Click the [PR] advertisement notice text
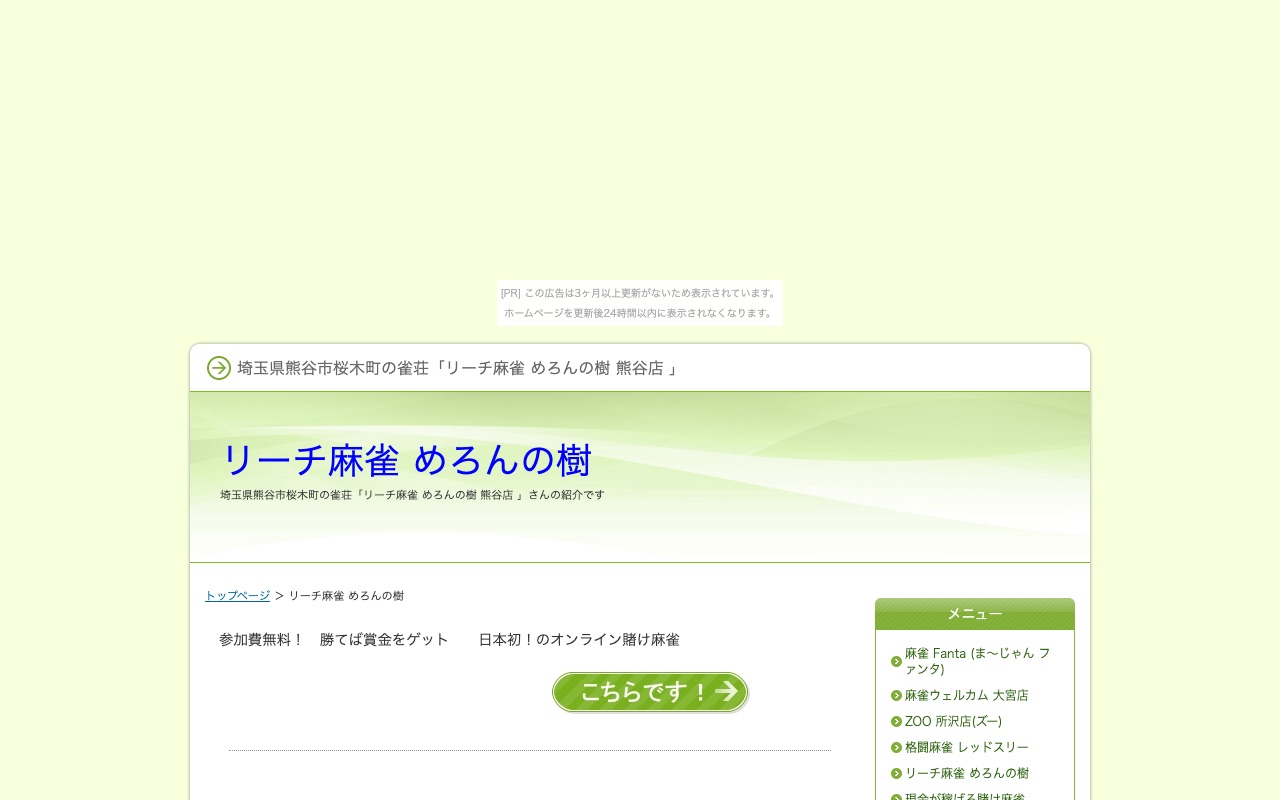 point(639,293)
